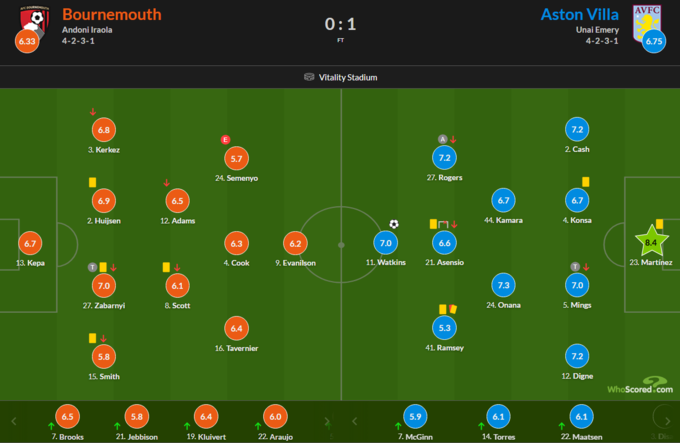Click the stadium icon beside Vitality Stadium
The image size is (680, 443).
pyautogui.click(x=309, y=77)
